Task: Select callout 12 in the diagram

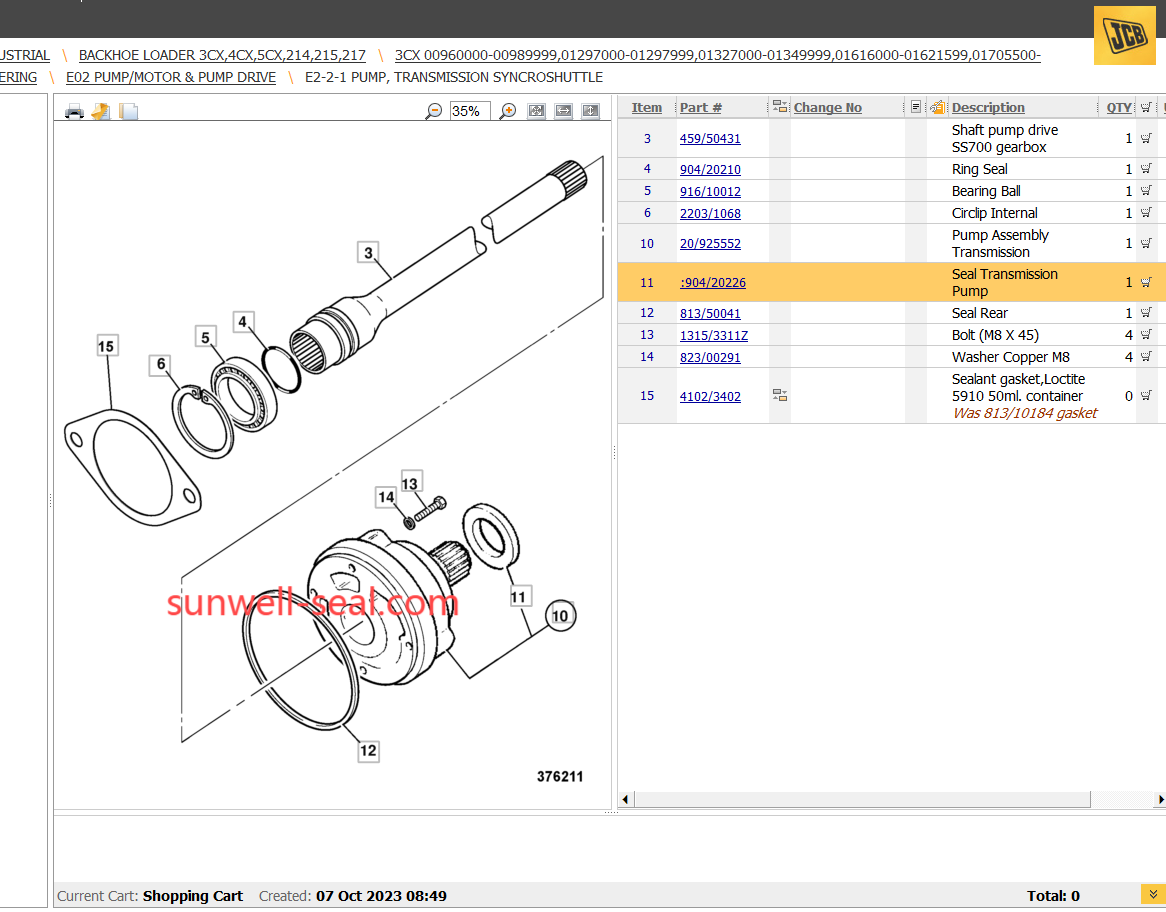Action: 368,750
